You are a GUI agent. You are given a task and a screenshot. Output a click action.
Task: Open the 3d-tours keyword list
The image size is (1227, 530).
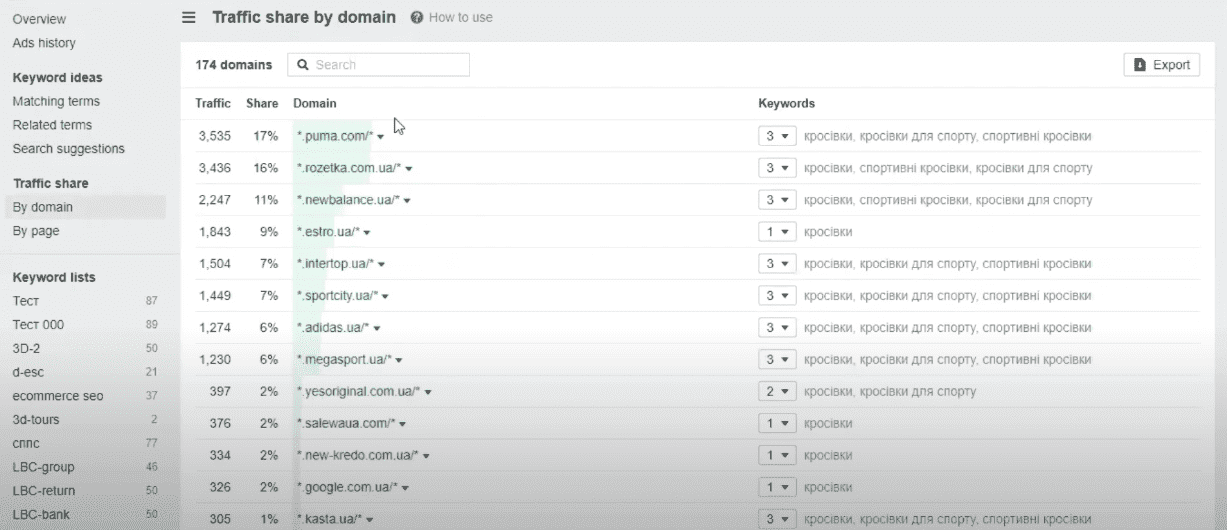click(36, 420)
